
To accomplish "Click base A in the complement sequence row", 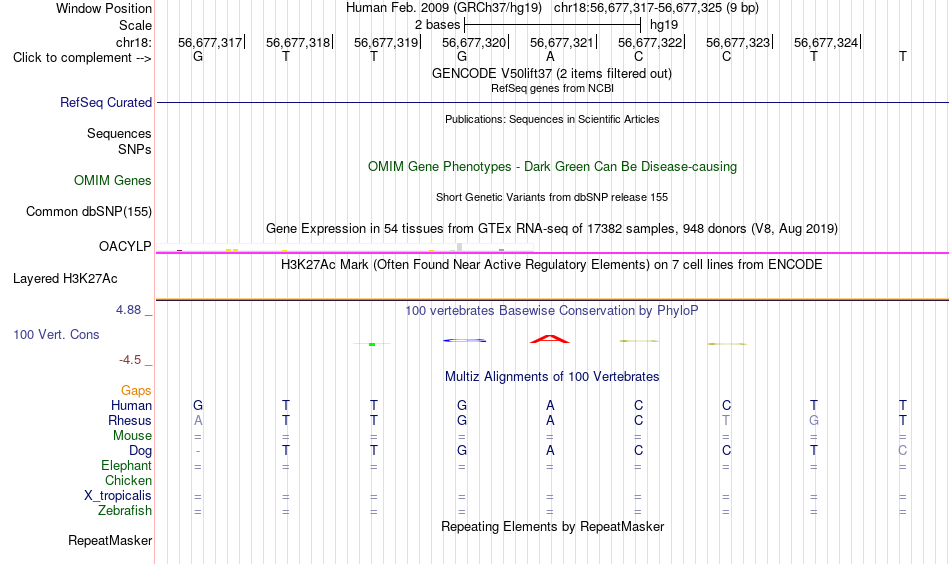I will (550, 57).
